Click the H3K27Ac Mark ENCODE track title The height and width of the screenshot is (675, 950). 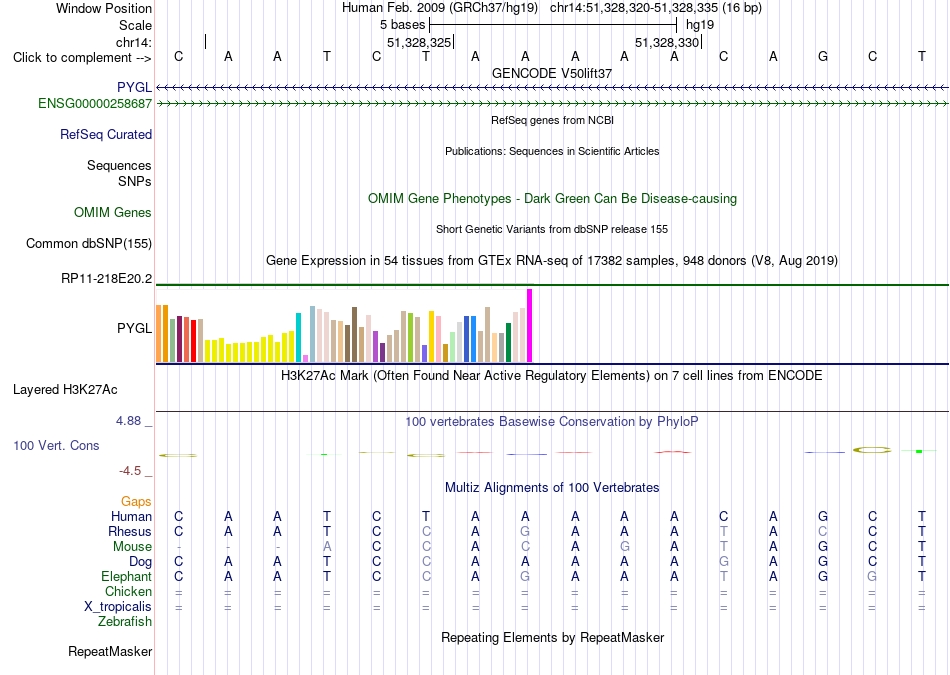coord(552,376)
